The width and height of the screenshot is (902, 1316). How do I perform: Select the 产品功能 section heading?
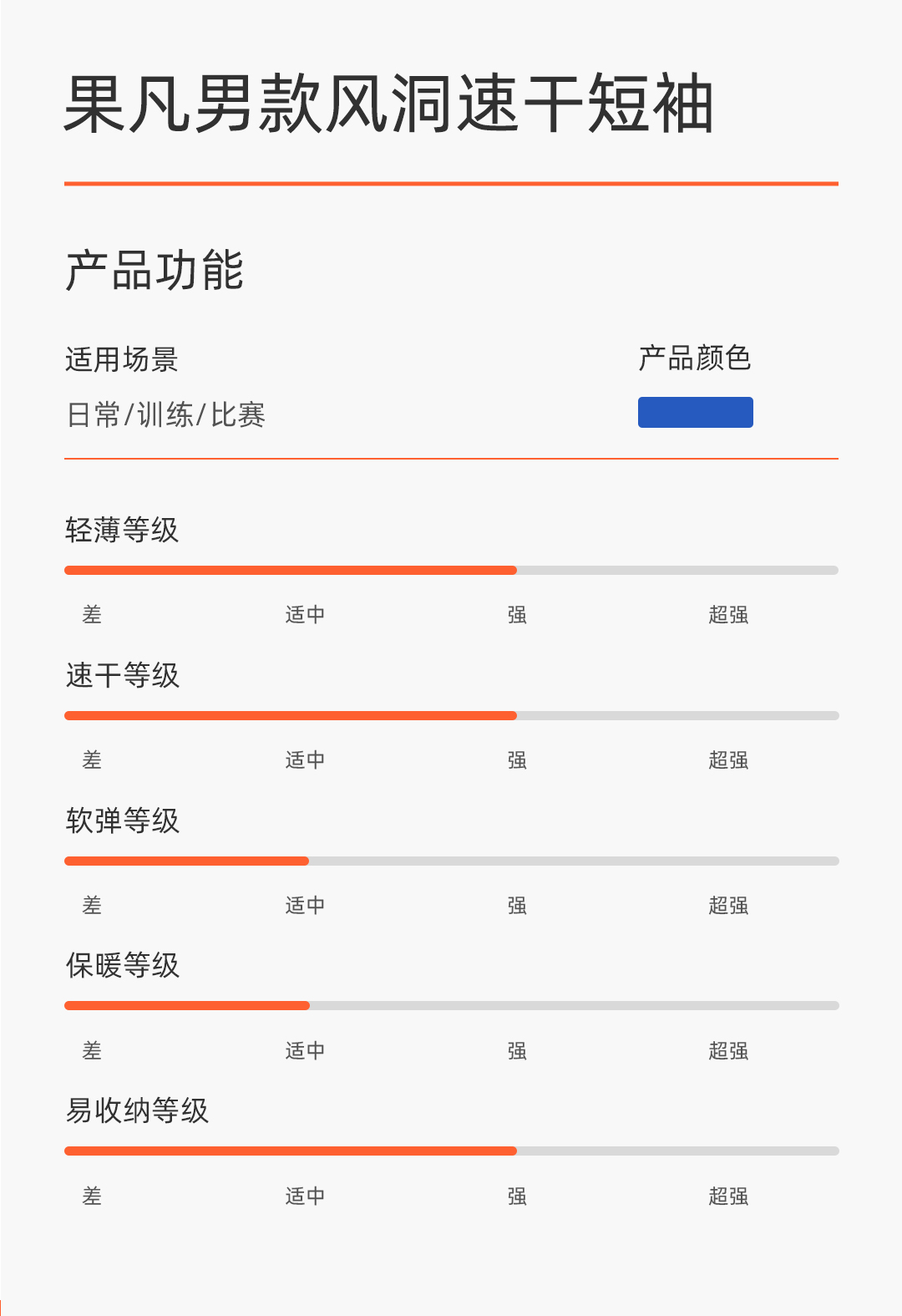click(x=155, y=271)
